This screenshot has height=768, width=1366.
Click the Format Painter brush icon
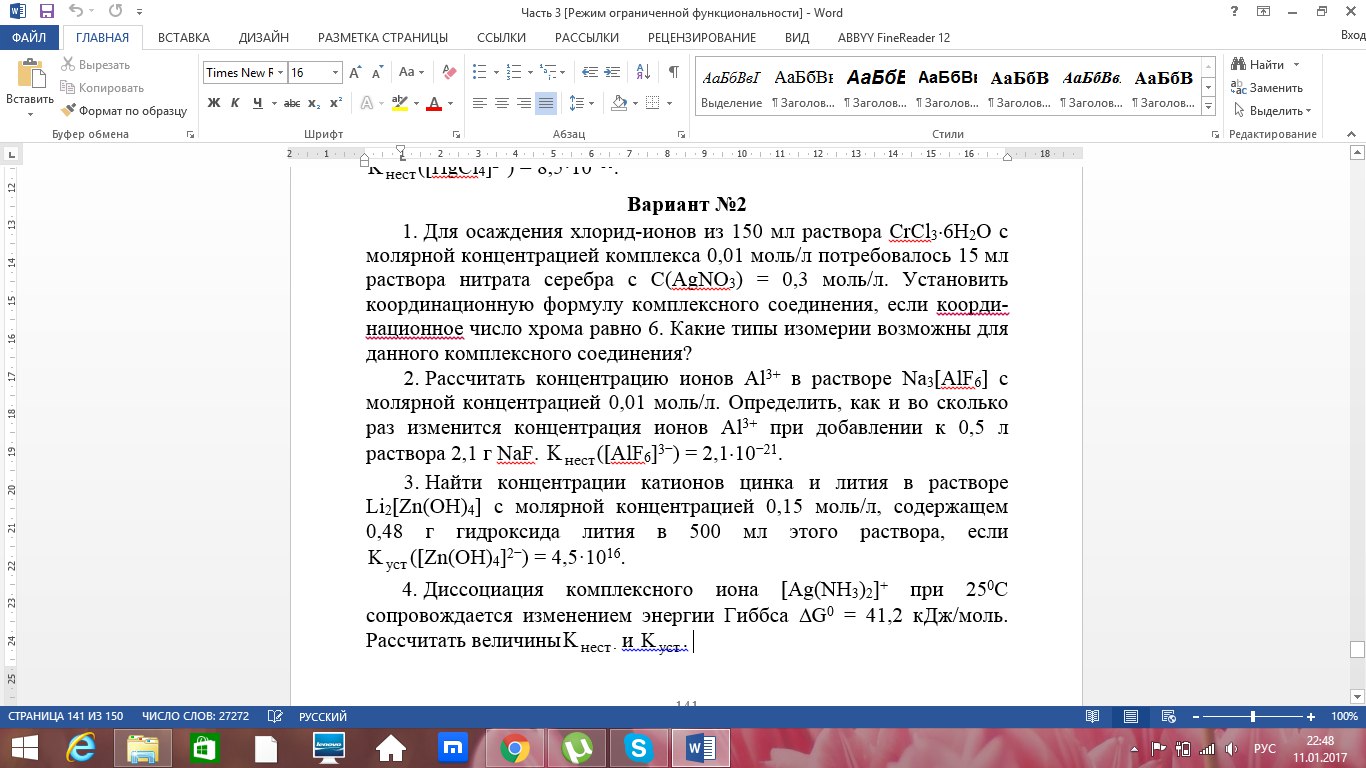click(69, 111)
